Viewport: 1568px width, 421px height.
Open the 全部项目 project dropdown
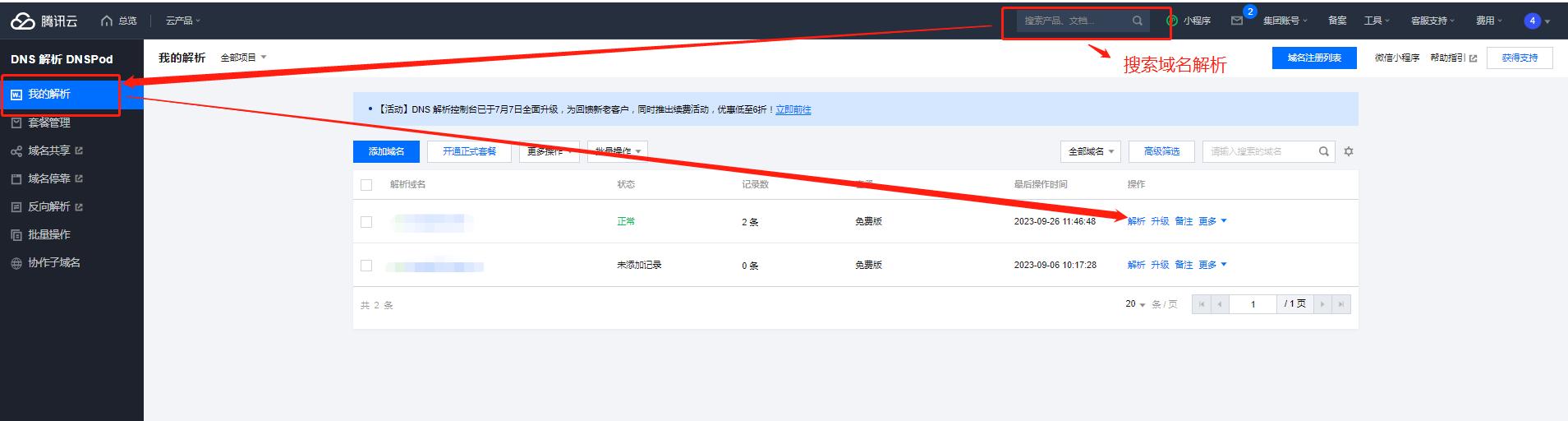243,58
